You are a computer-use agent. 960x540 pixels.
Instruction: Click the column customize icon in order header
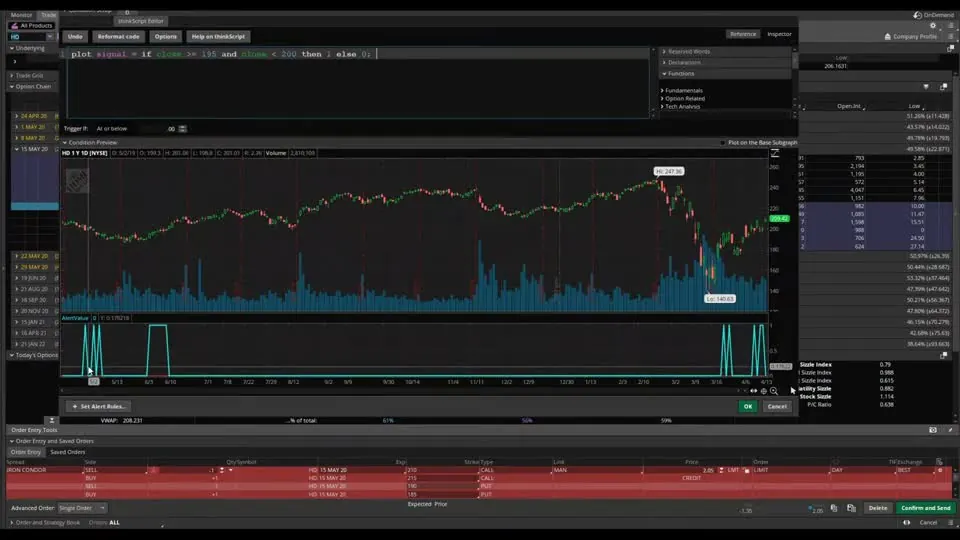pyautogui.click(x=939, y=462)
